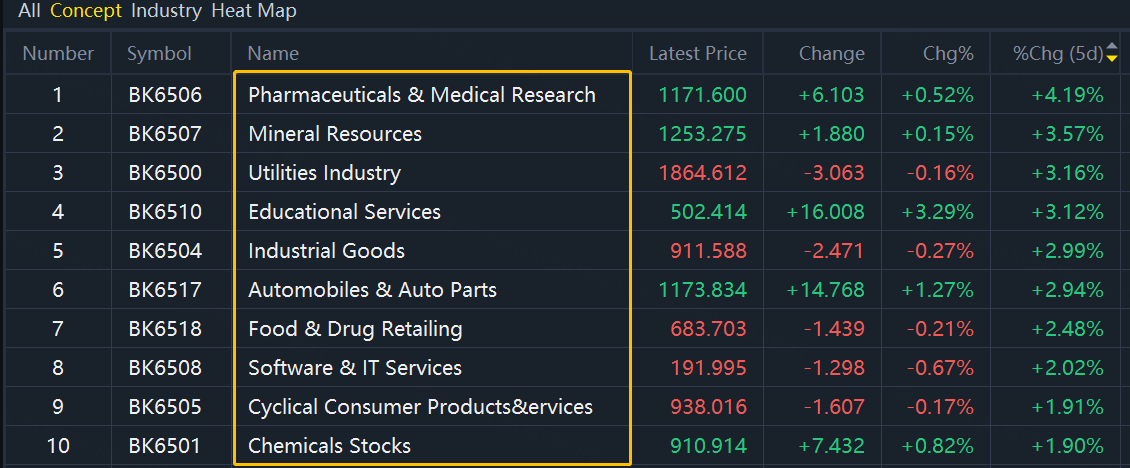Sort by Latest Price column header
1130x468 pixels.
point(697,54)
